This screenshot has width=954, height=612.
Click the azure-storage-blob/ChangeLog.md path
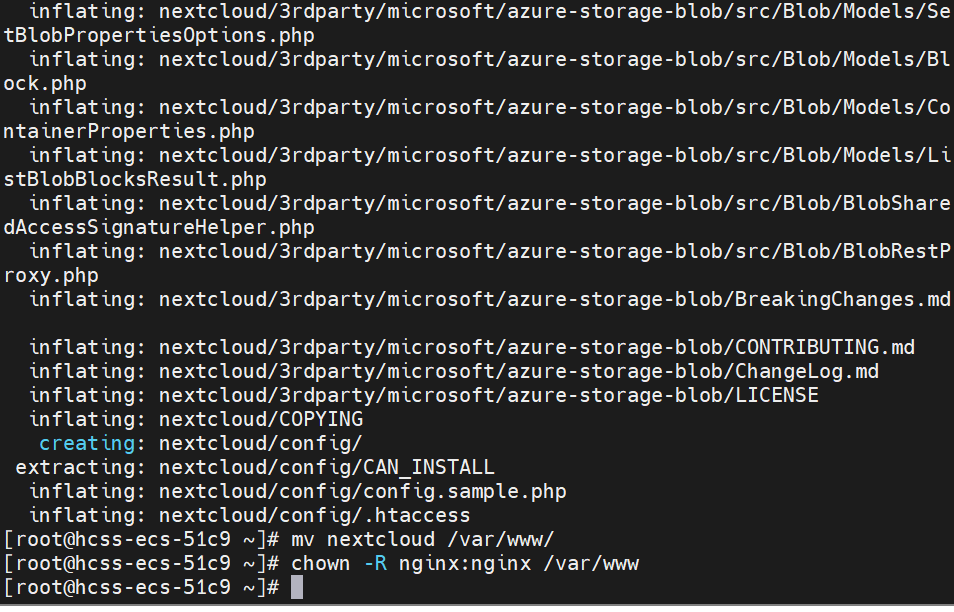(x=518, y=371)
